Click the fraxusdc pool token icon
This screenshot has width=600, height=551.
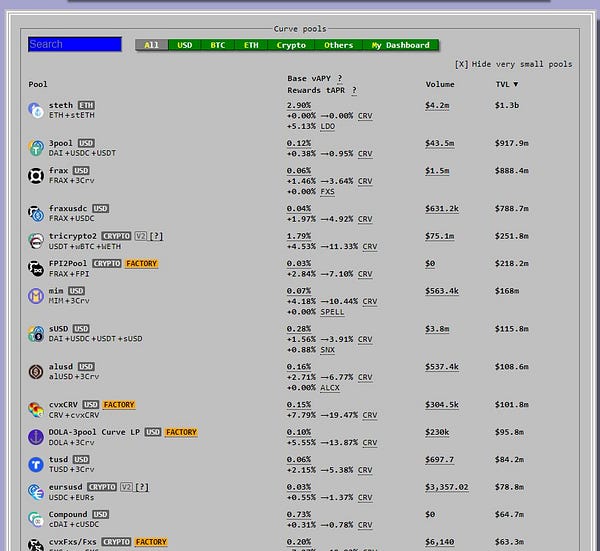pyautogui.click(x=36, y=214)
